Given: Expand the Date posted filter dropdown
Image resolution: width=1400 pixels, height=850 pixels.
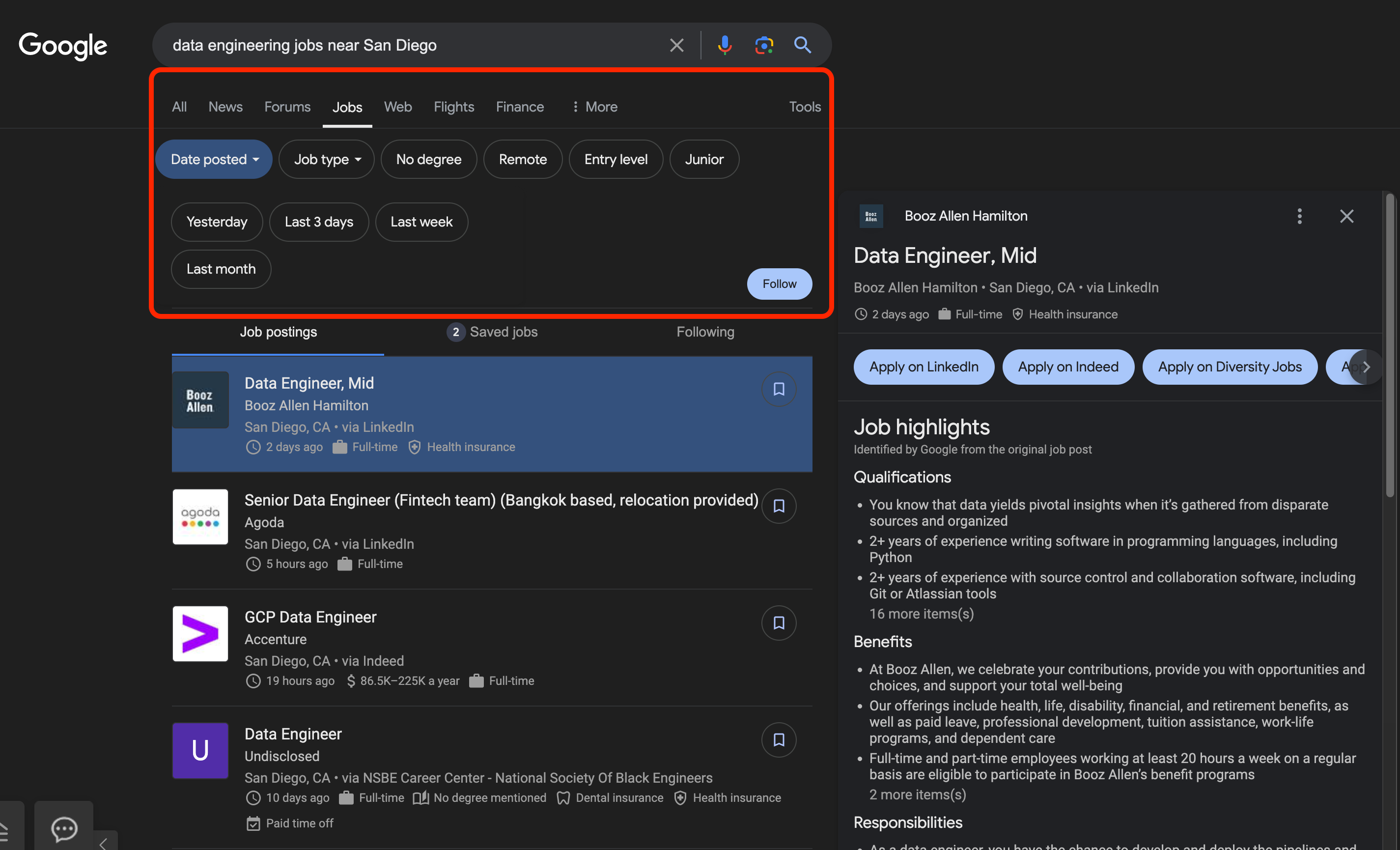Looking at the screenshot, I should click(x=214, y=160).
